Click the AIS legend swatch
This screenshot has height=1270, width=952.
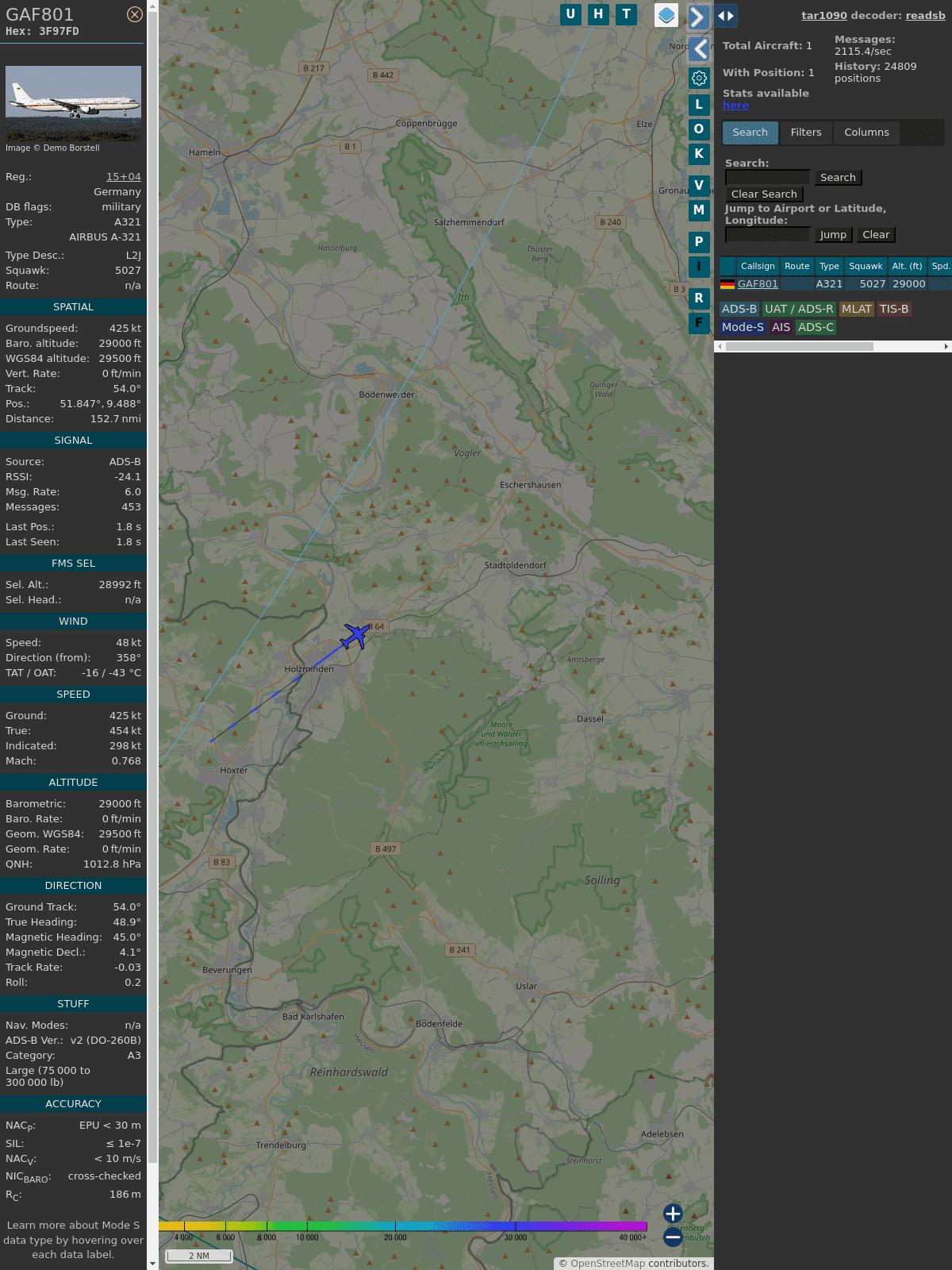(781, 328)
